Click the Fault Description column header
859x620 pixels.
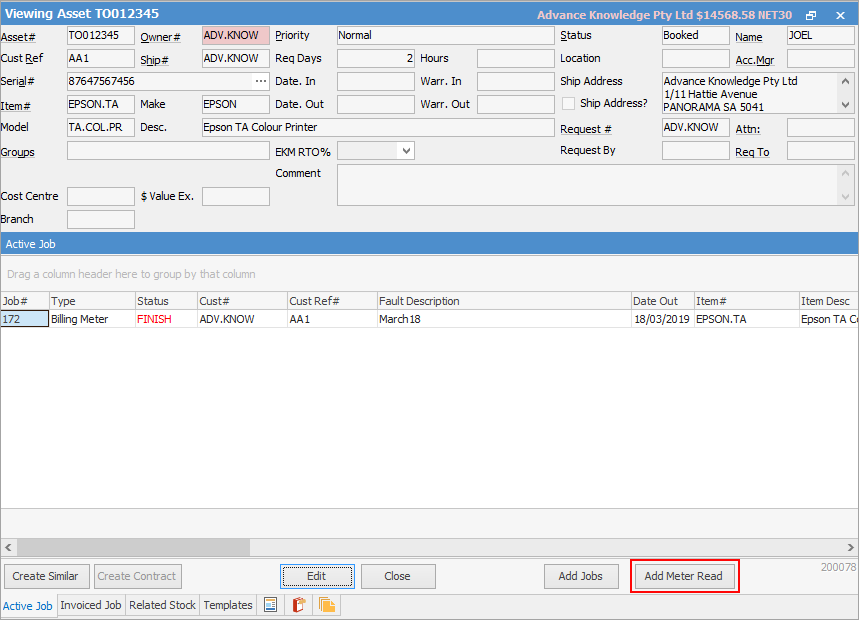click(x=503, y=301)
